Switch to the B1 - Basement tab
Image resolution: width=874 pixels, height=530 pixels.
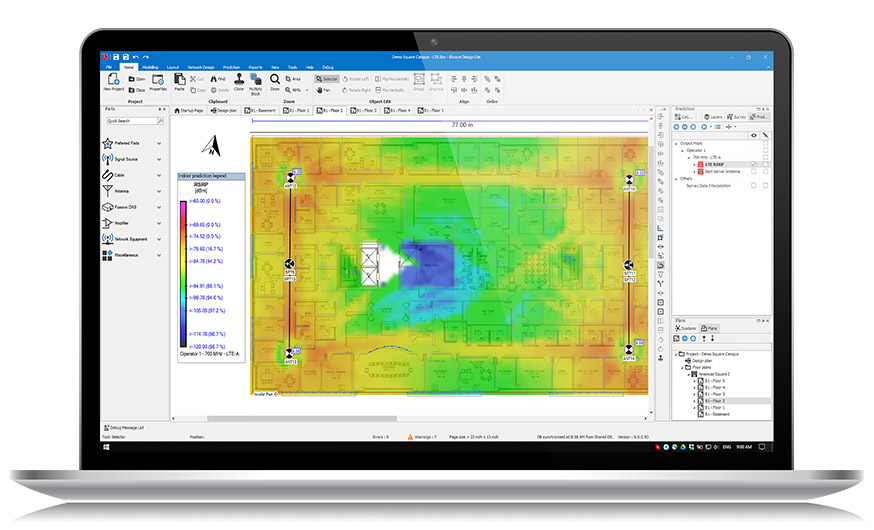(x=260, y=110)
